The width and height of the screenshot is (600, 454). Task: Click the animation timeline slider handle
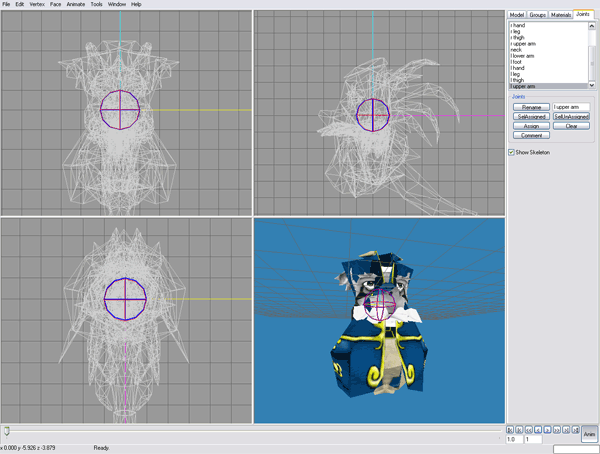click(x=7, y=431)
